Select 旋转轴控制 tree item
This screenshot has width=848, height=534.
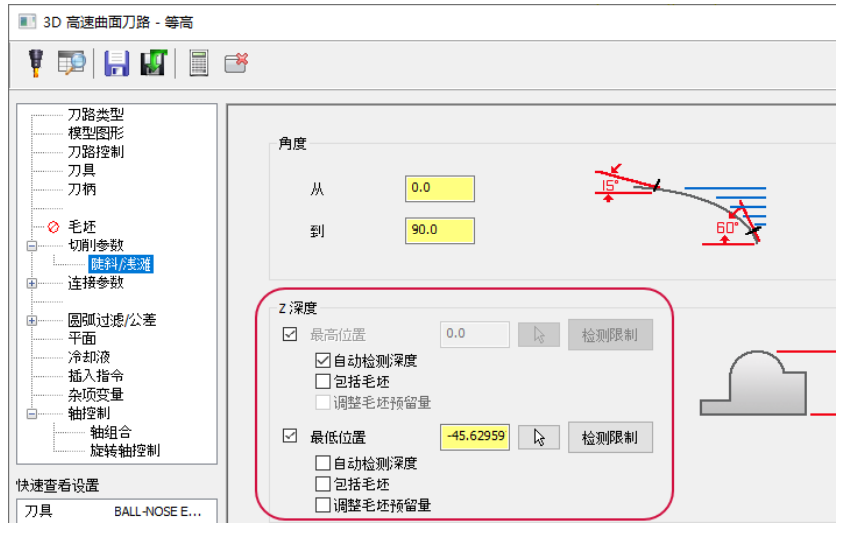[125, 451]
